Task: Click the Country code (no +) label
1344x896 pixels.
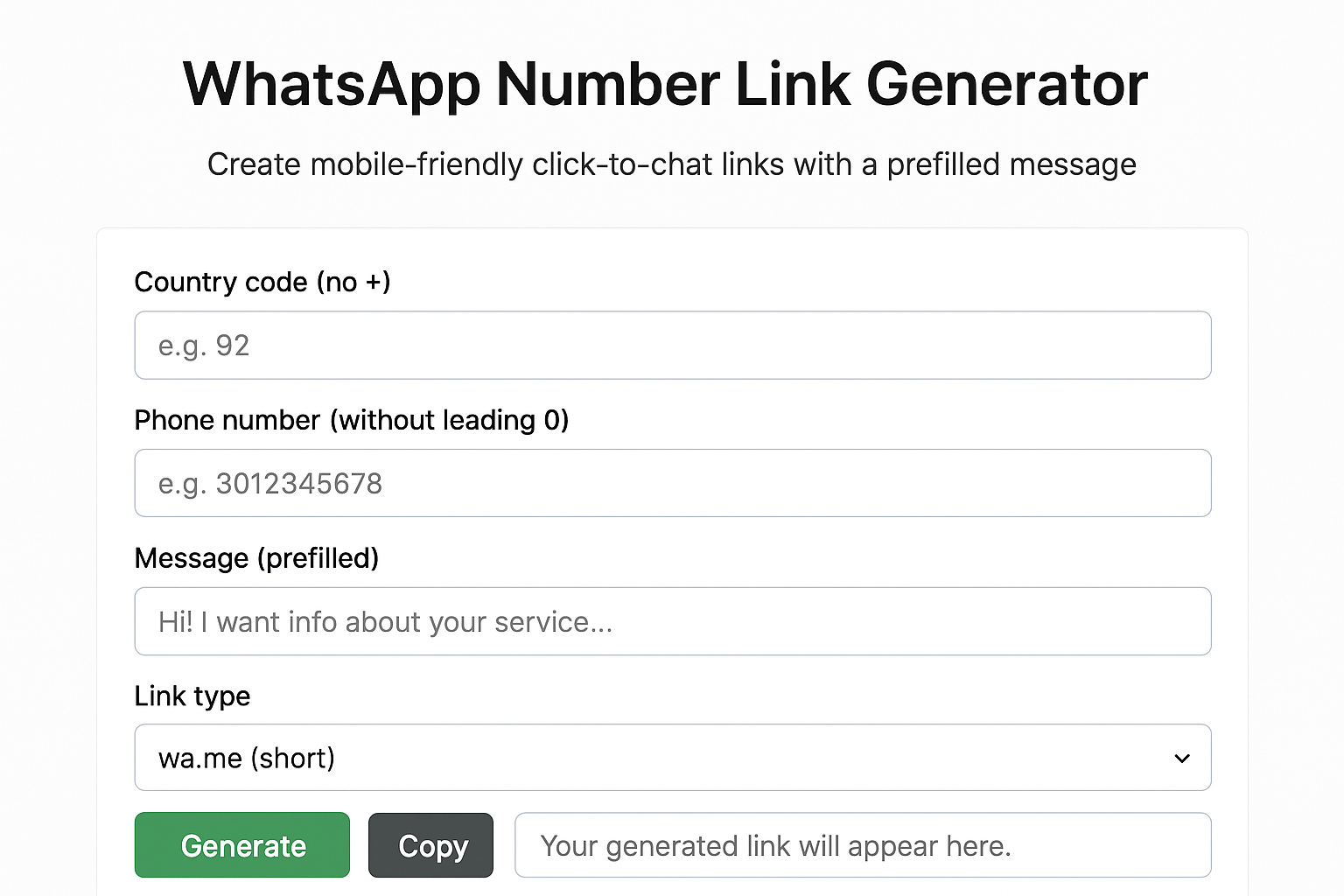Action: point(262,282)
